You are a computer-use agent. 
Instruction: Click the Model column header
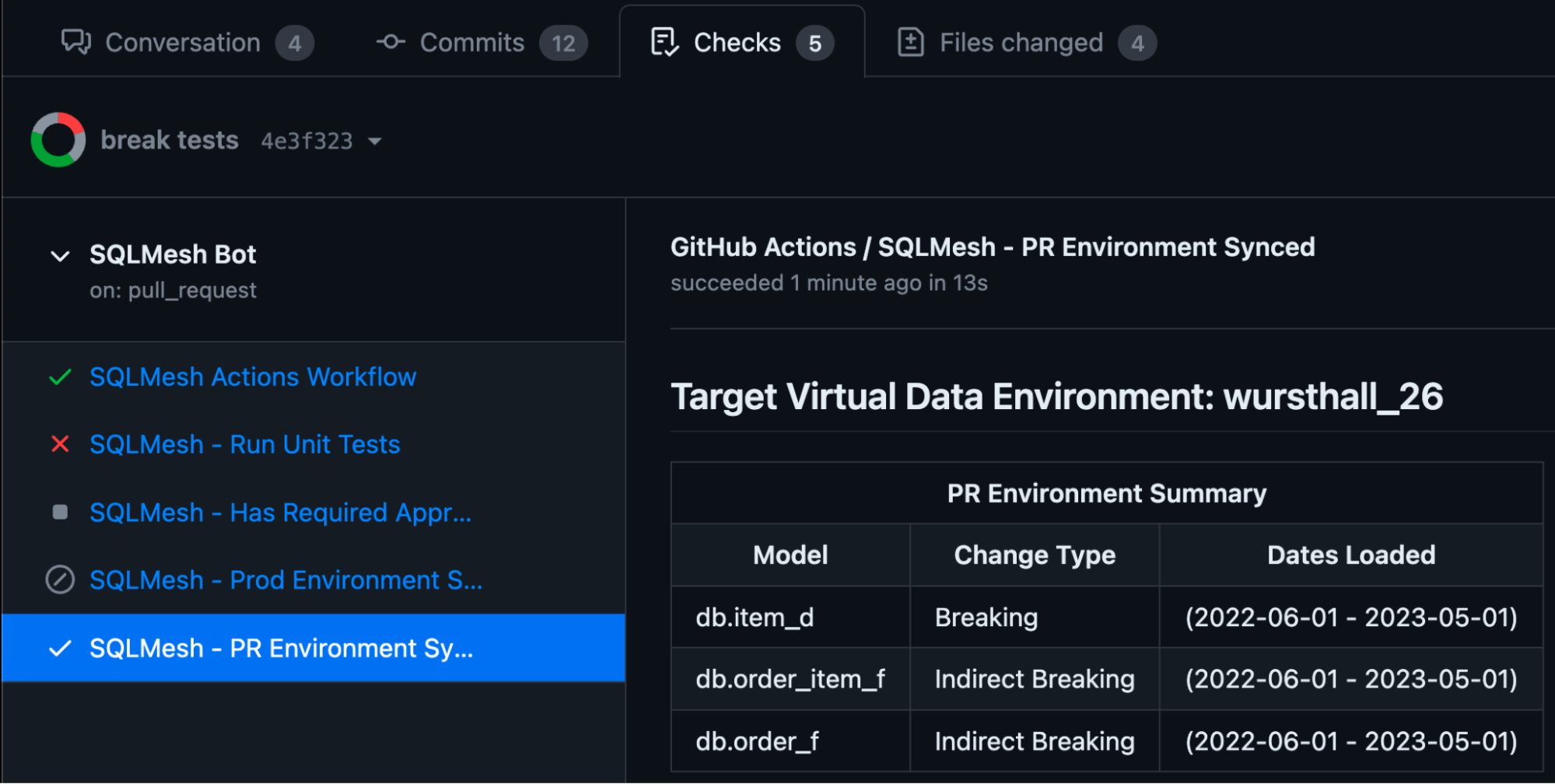[790, 555]
